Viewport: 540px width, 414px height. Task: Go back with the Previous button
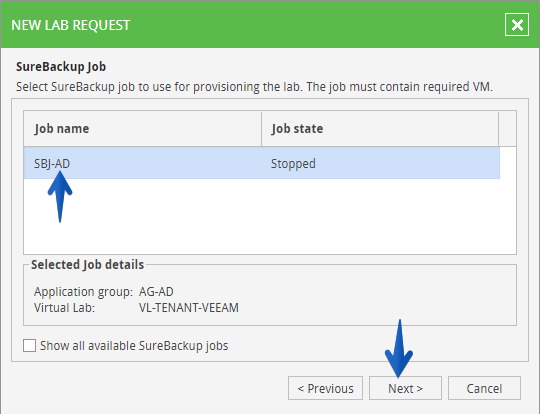pyautogui.click(x=325, y=388)
